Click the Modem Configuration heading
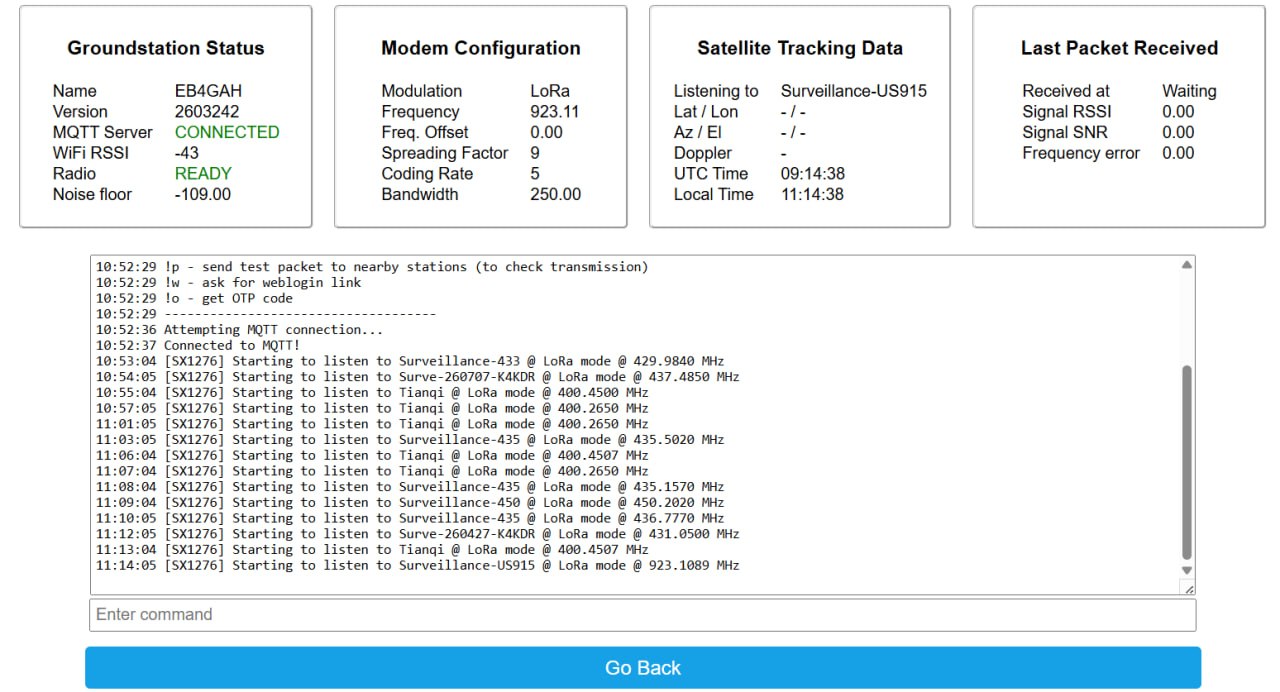Viewport: 1280px width, 692px height. pos(481,48)
